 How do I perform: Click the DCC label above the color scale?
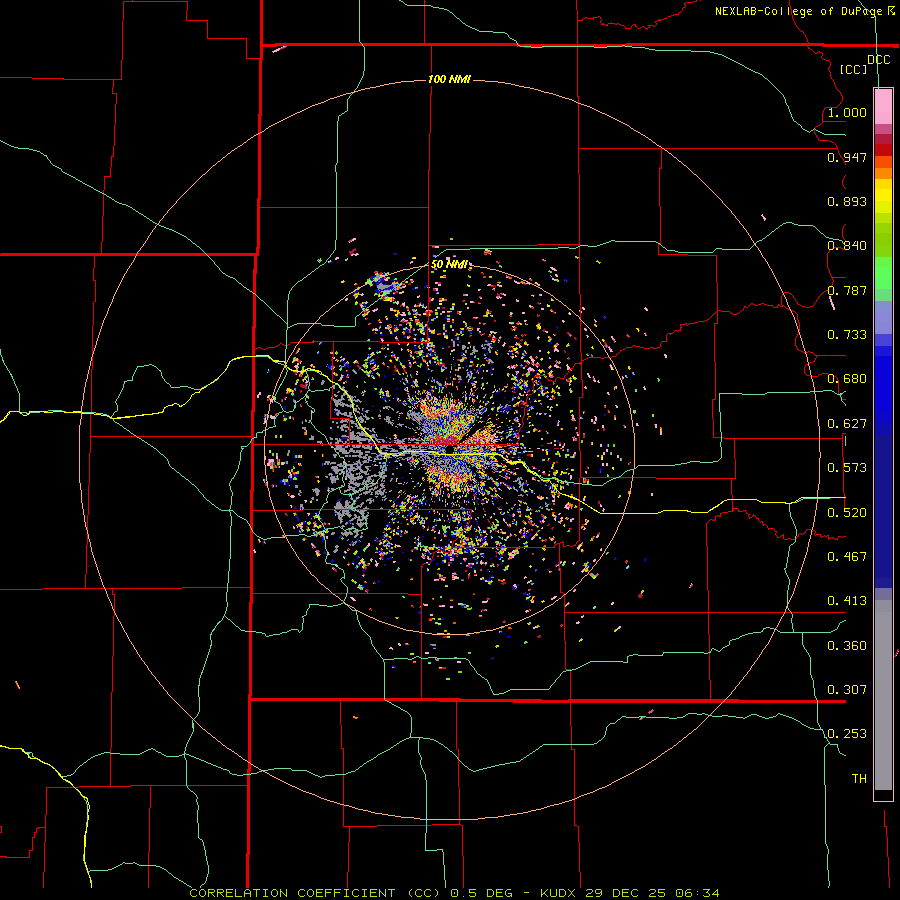coord(879,60)
